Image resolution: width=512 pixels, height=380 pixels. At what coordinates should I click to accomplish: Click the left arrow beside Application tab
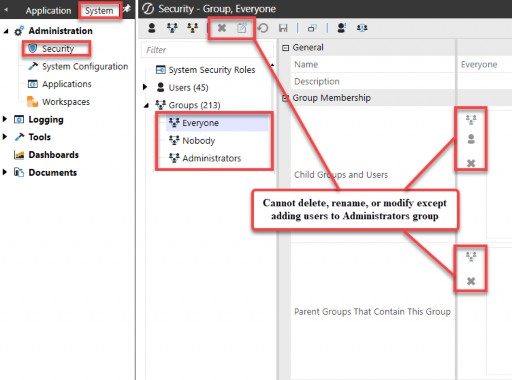[x=6, y=10]
